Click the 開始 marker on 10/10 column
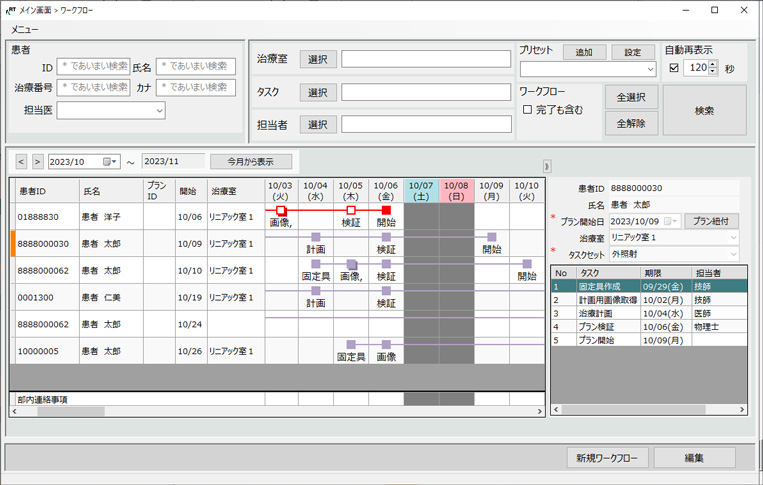This screenshot has height=485, width=763. (x=527, y=264)
